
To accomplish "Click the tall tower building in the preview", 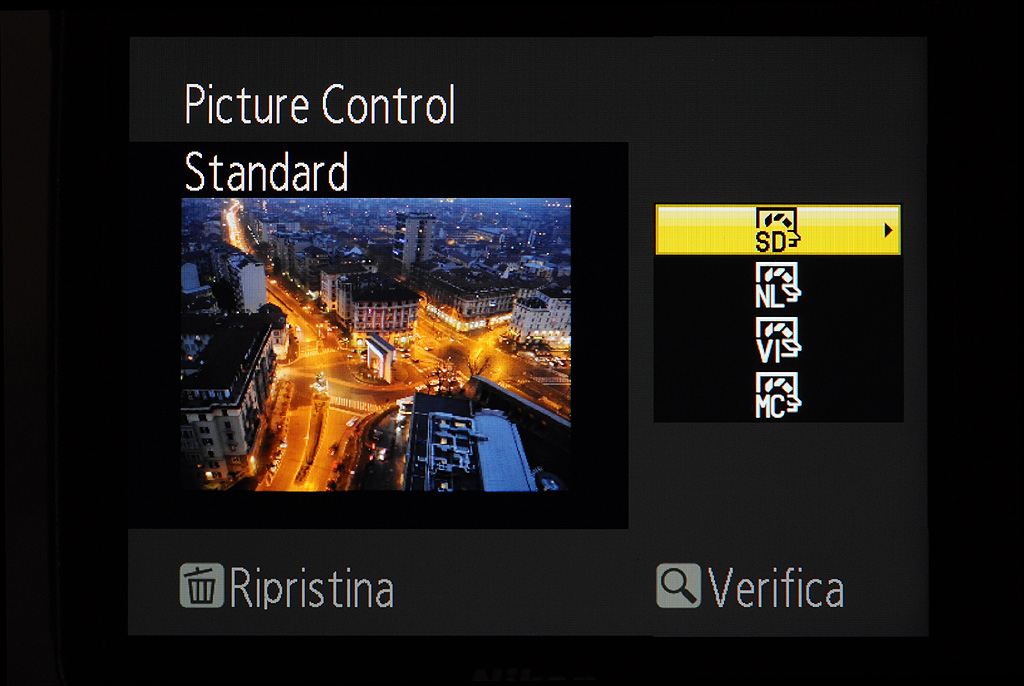I will (414, 238).
